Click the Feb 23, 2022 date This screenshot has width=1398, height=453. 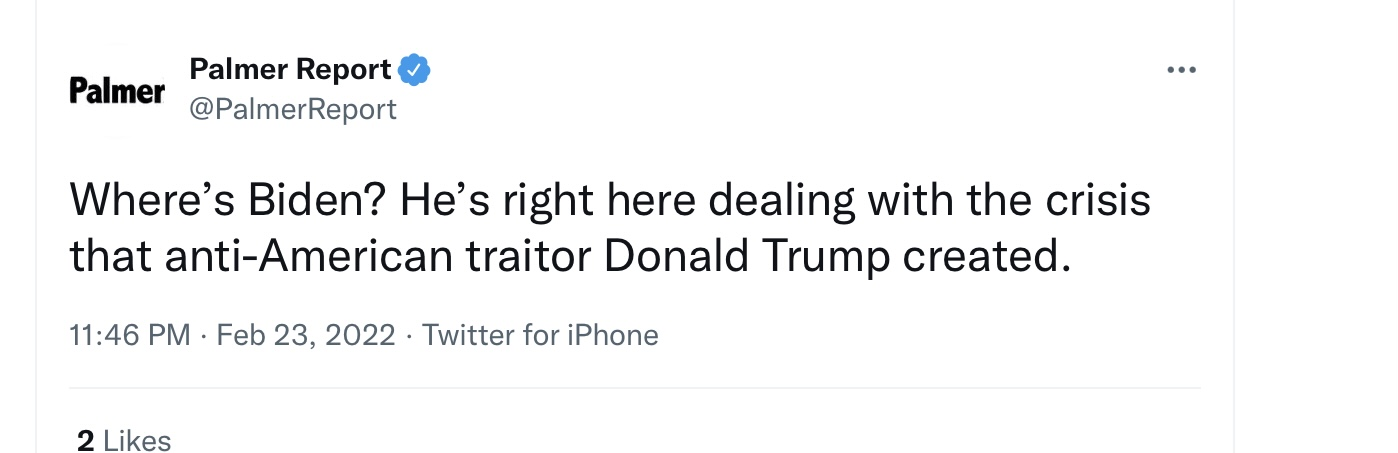point(306,335)
